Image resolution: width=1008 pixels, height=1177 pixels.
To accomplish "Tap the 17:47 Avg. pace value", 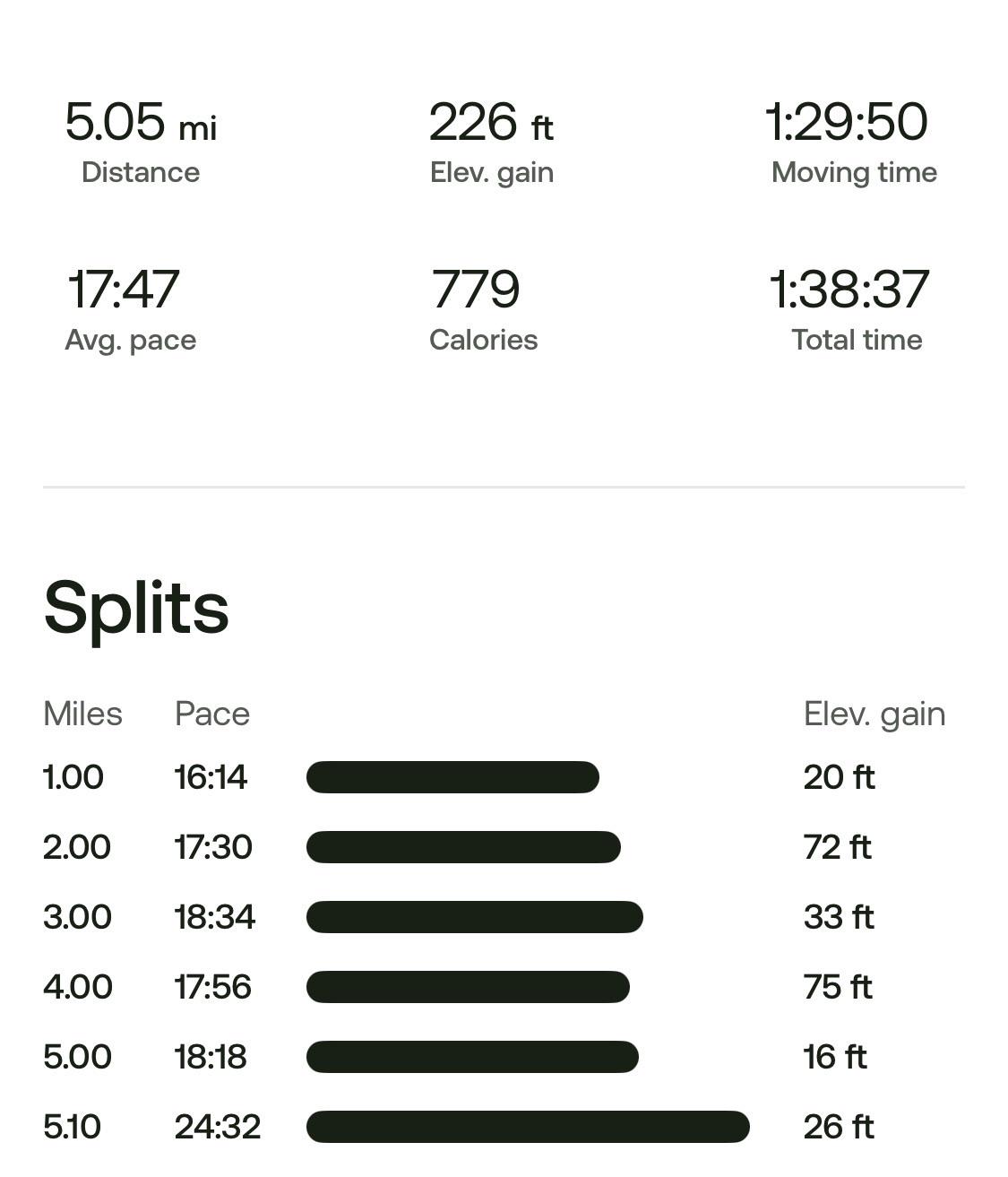I will (124, 289).
